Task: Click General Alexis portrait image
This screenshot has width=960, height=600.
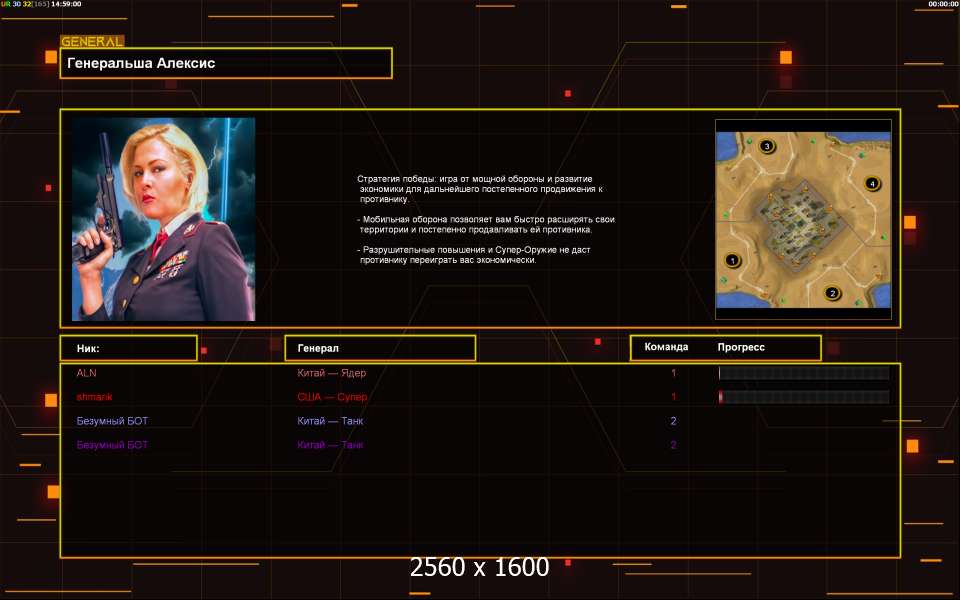Action: (x=163, y=219)
